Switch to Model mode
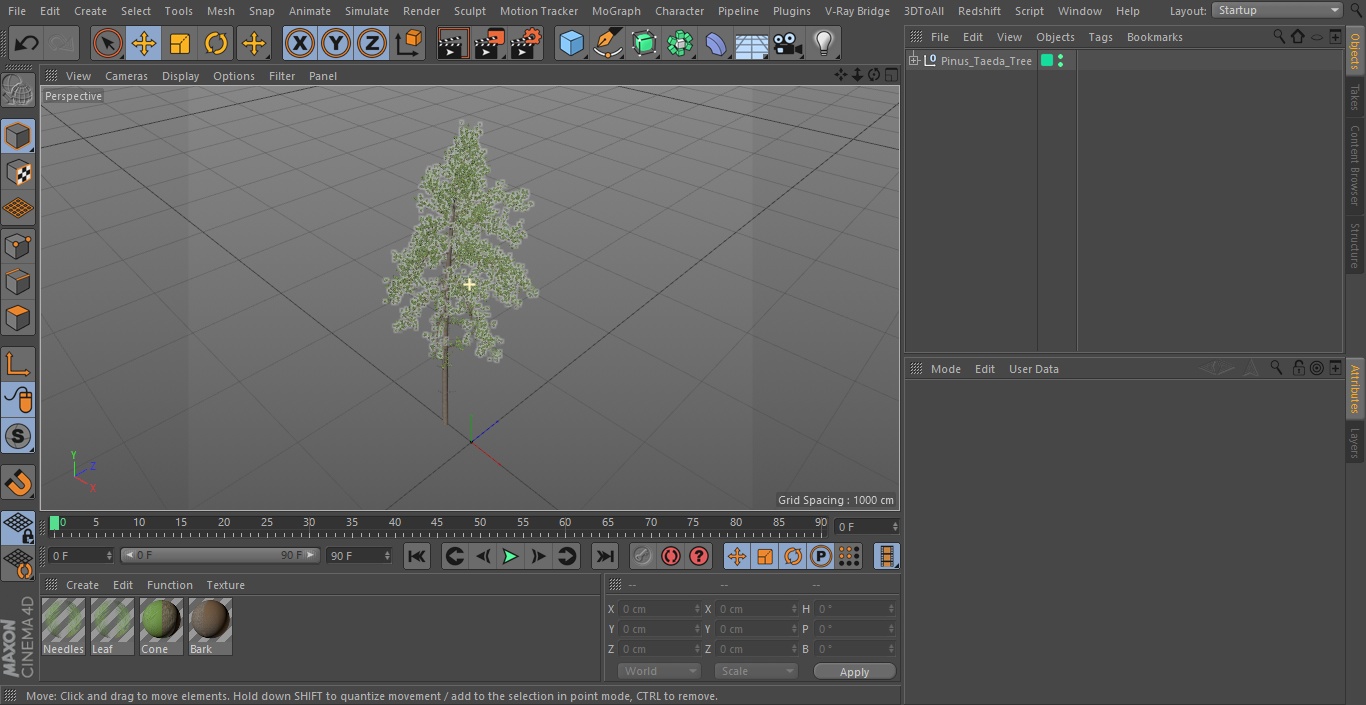This screenshot has width=1366, height=705. point(18,136)
